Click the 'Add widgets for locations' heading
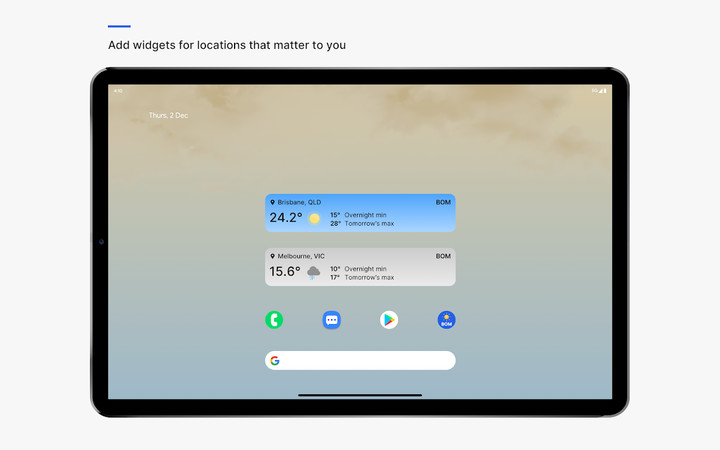720x450 pixels. [227, 45]
